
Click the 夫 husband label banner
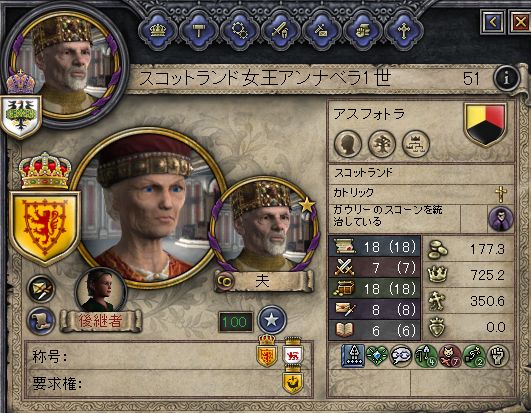click(x=264, y=282)
